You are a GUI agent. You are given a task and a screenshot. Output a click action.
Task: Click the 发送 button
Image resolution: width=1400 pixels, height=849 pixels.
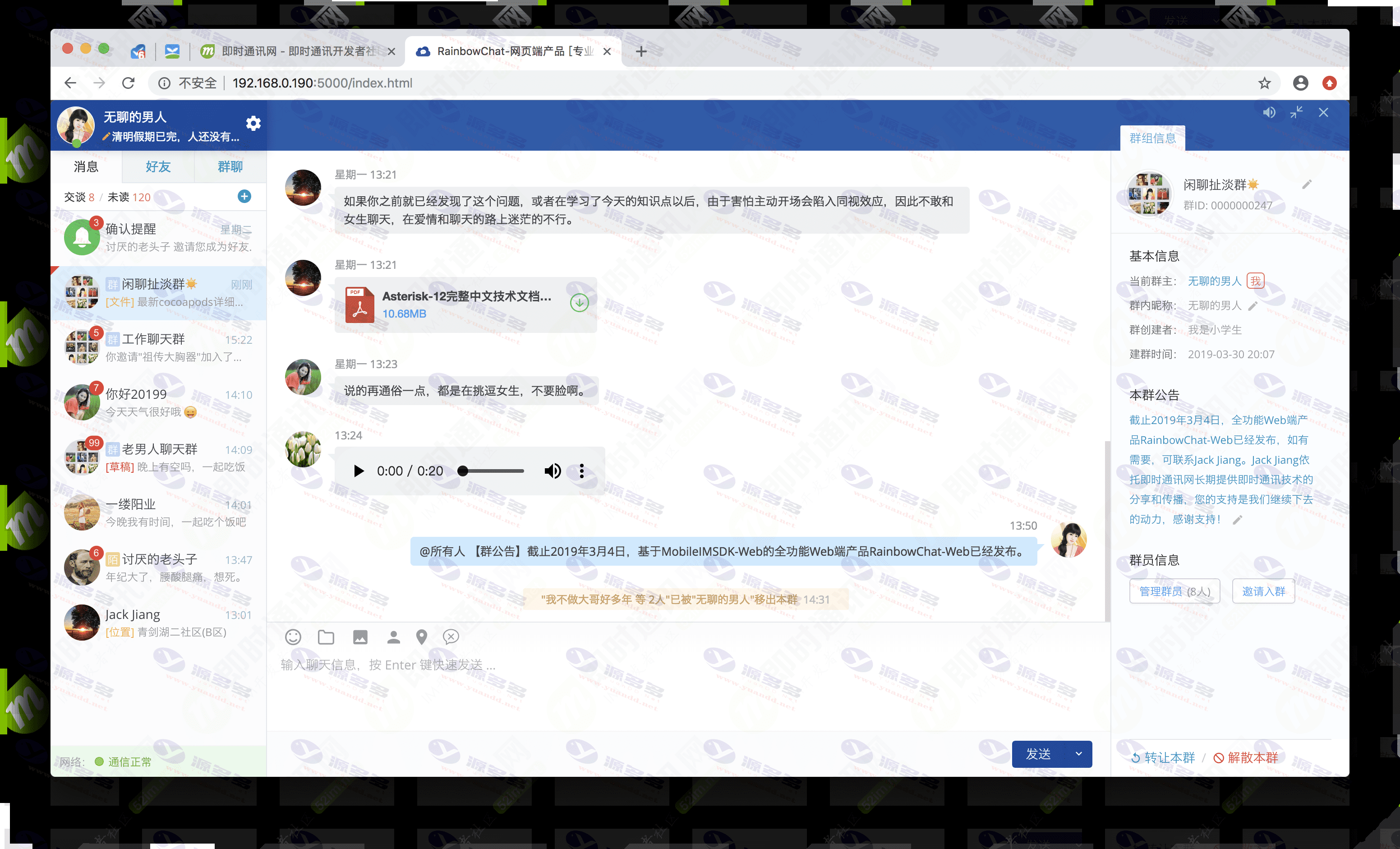click(1039, 754)
